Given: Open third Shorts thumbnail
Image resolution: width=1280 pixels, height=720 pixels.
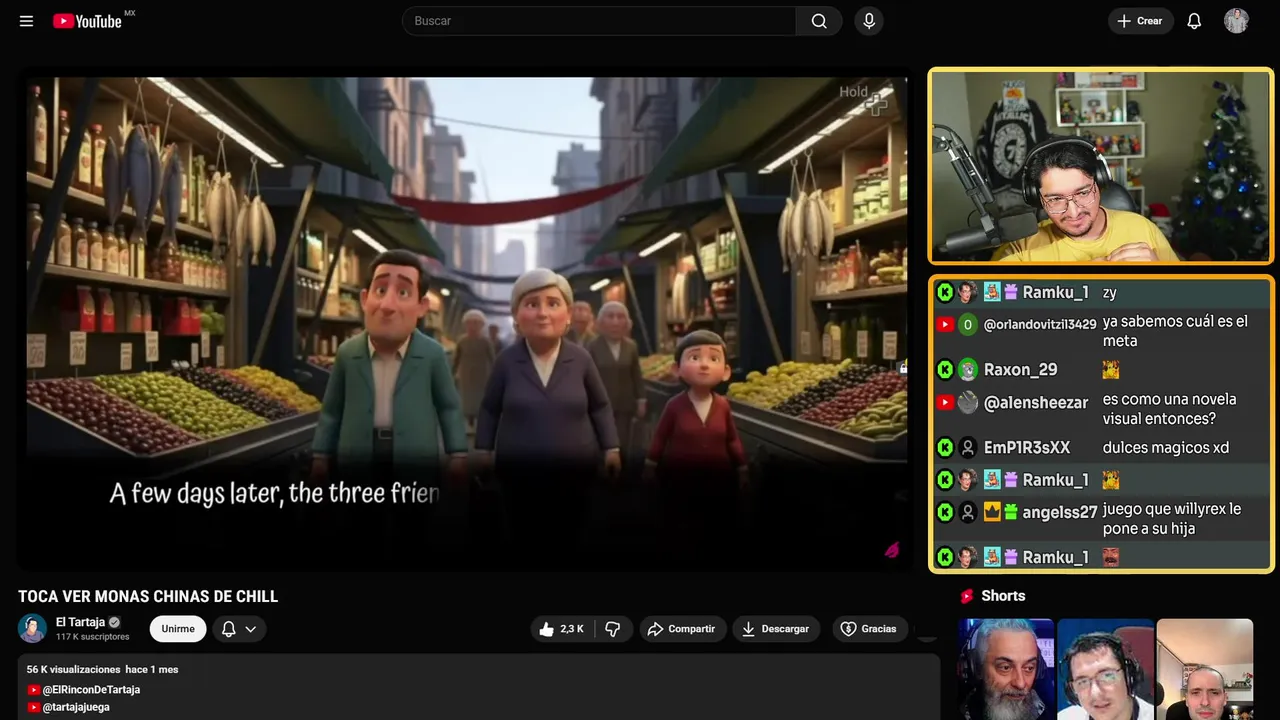Looking at the screenshot, I should coord(1204,669).
